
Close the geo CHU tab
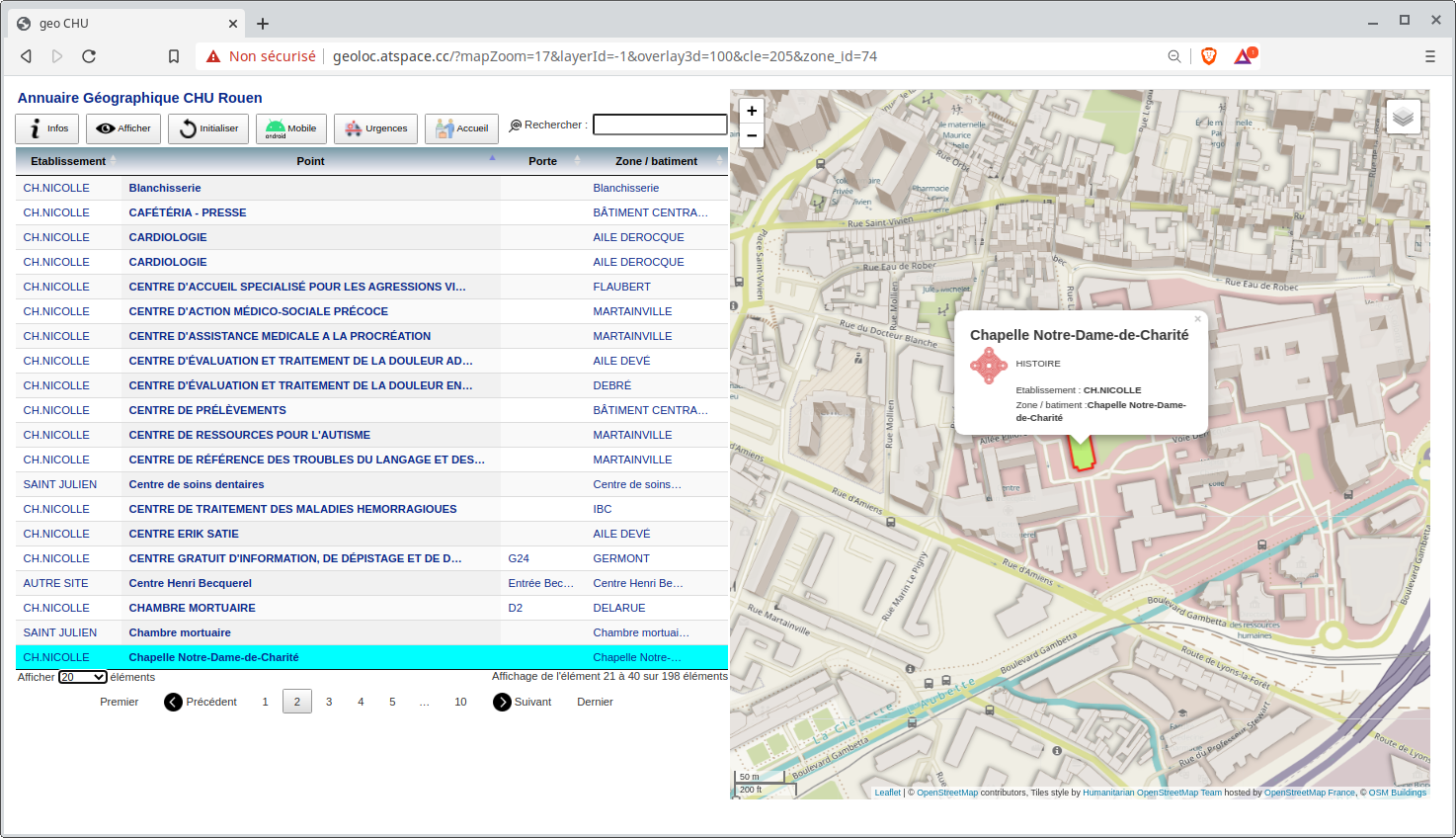click(x=233, y=24)
